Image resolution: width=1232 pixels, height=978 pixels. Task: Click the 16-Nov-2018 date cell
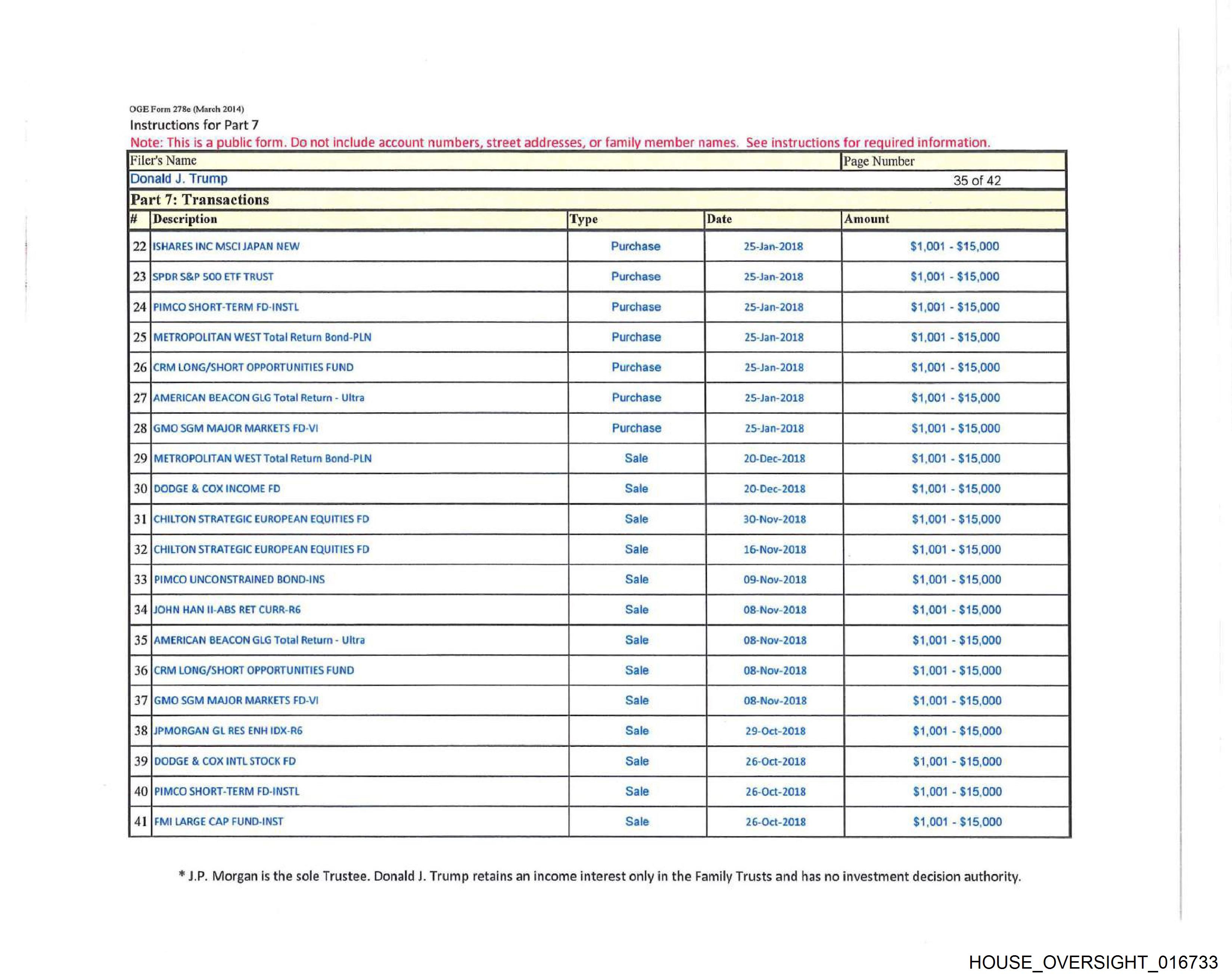[x=774, y=549]
